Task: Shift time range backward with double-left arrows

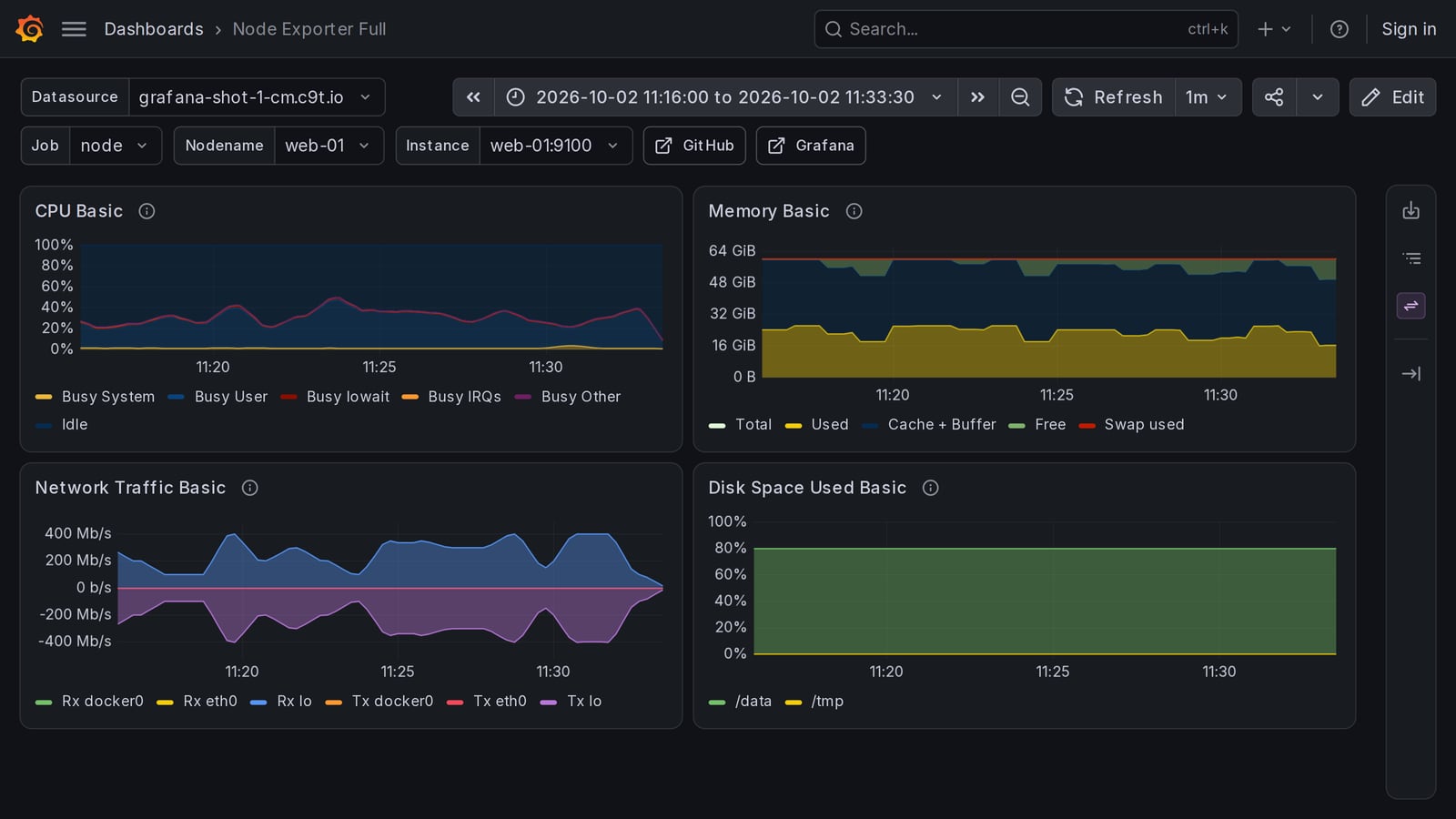Action: [x=473, y=97]
